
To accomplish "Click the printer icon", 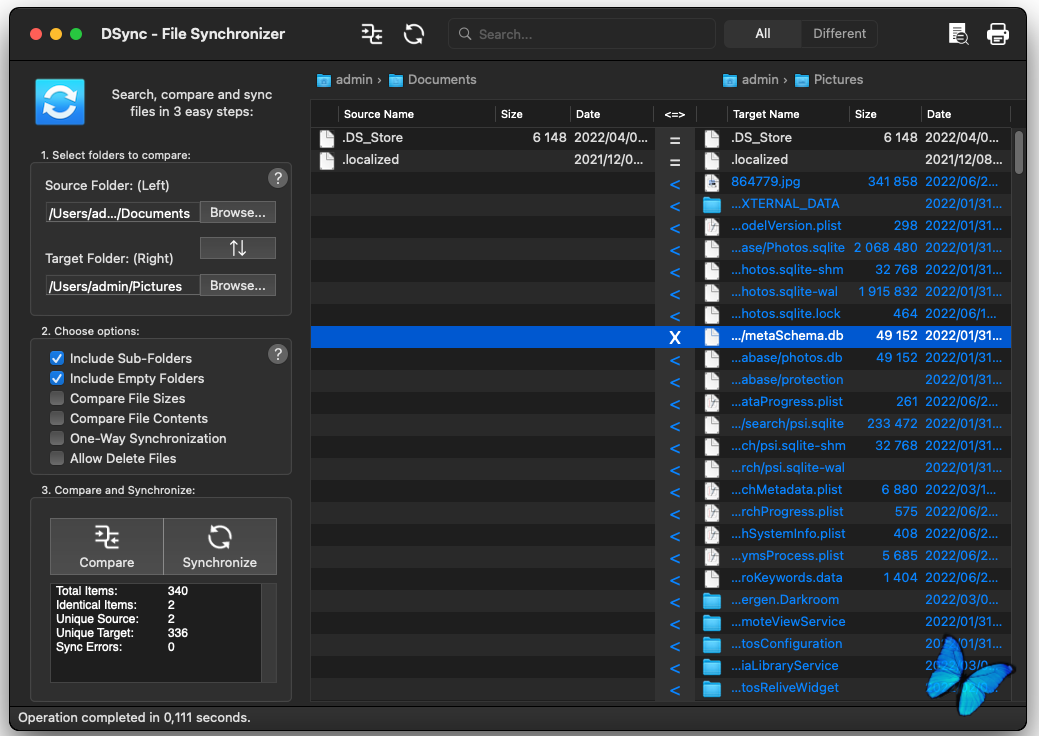I will pos(997,34).
